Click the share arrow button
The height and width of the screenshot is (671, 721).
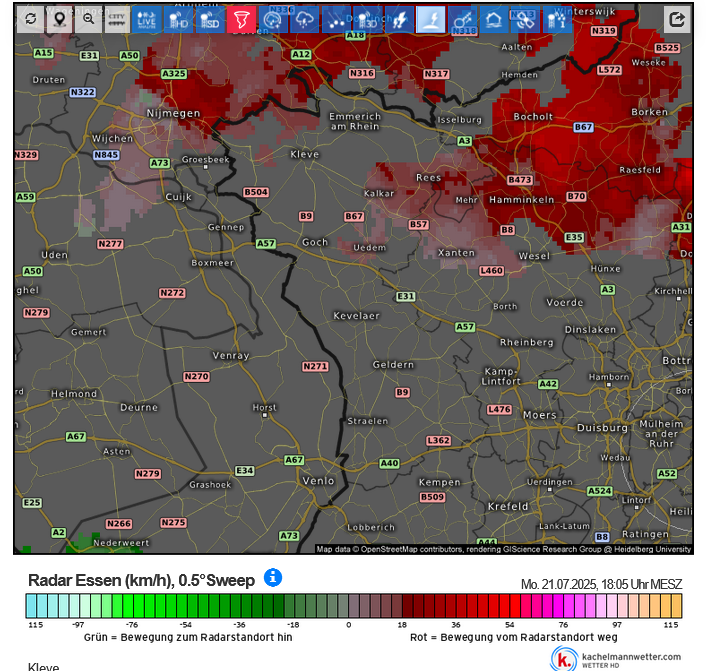tap(677, 19)
